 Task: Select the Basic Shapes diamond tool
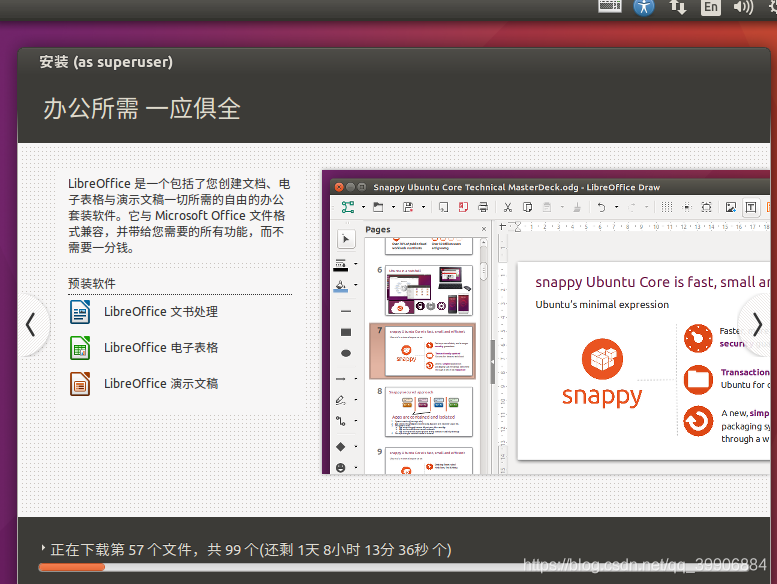(x=341, y=447)
